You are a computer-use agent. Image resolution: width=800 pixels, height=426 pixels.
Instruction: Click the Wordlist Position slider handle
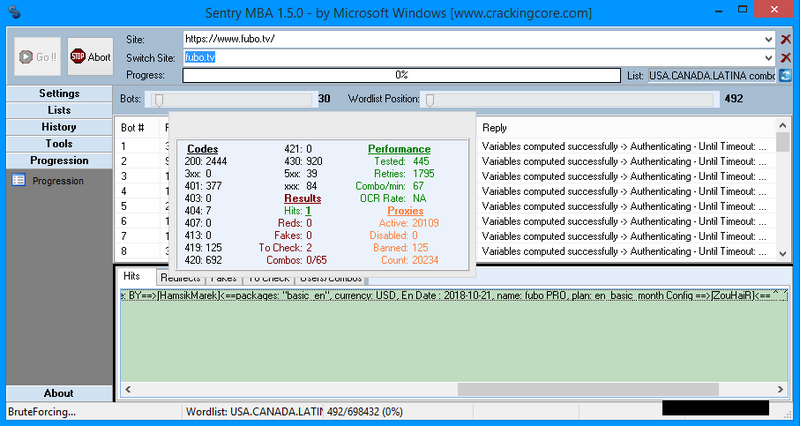[430, 99]
